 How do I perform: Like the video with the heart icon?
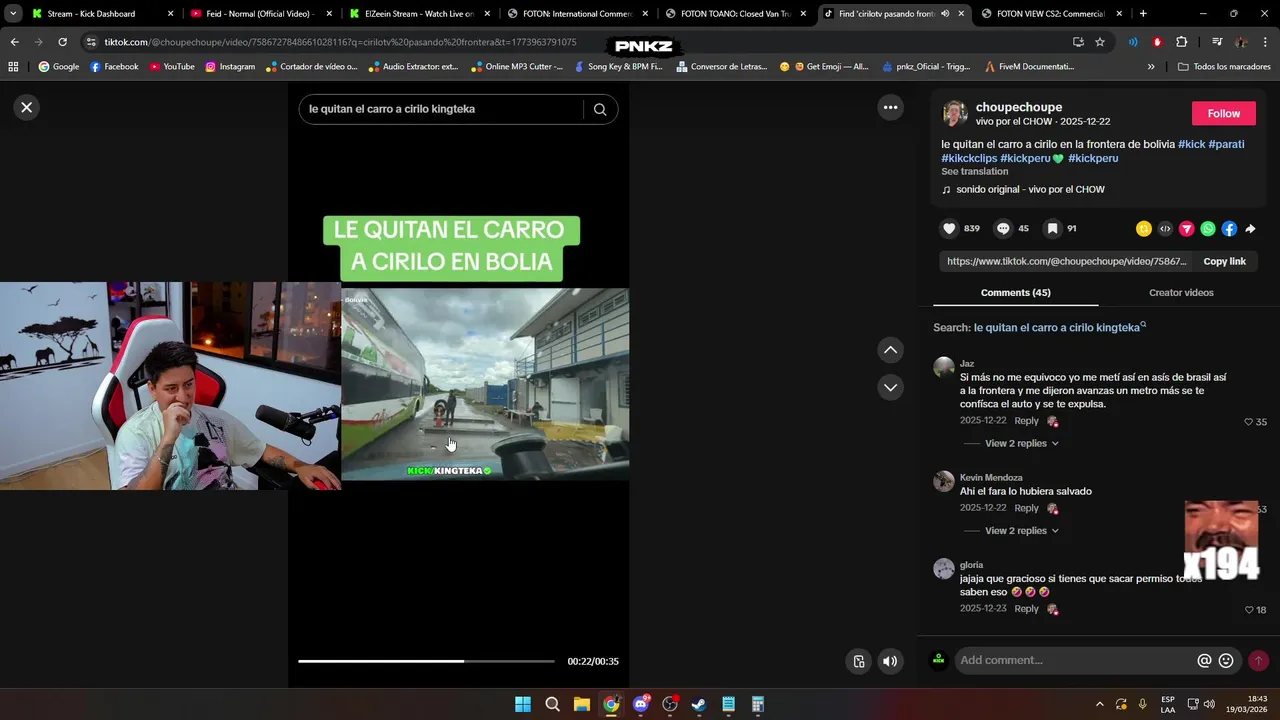(x=949, y=229)
